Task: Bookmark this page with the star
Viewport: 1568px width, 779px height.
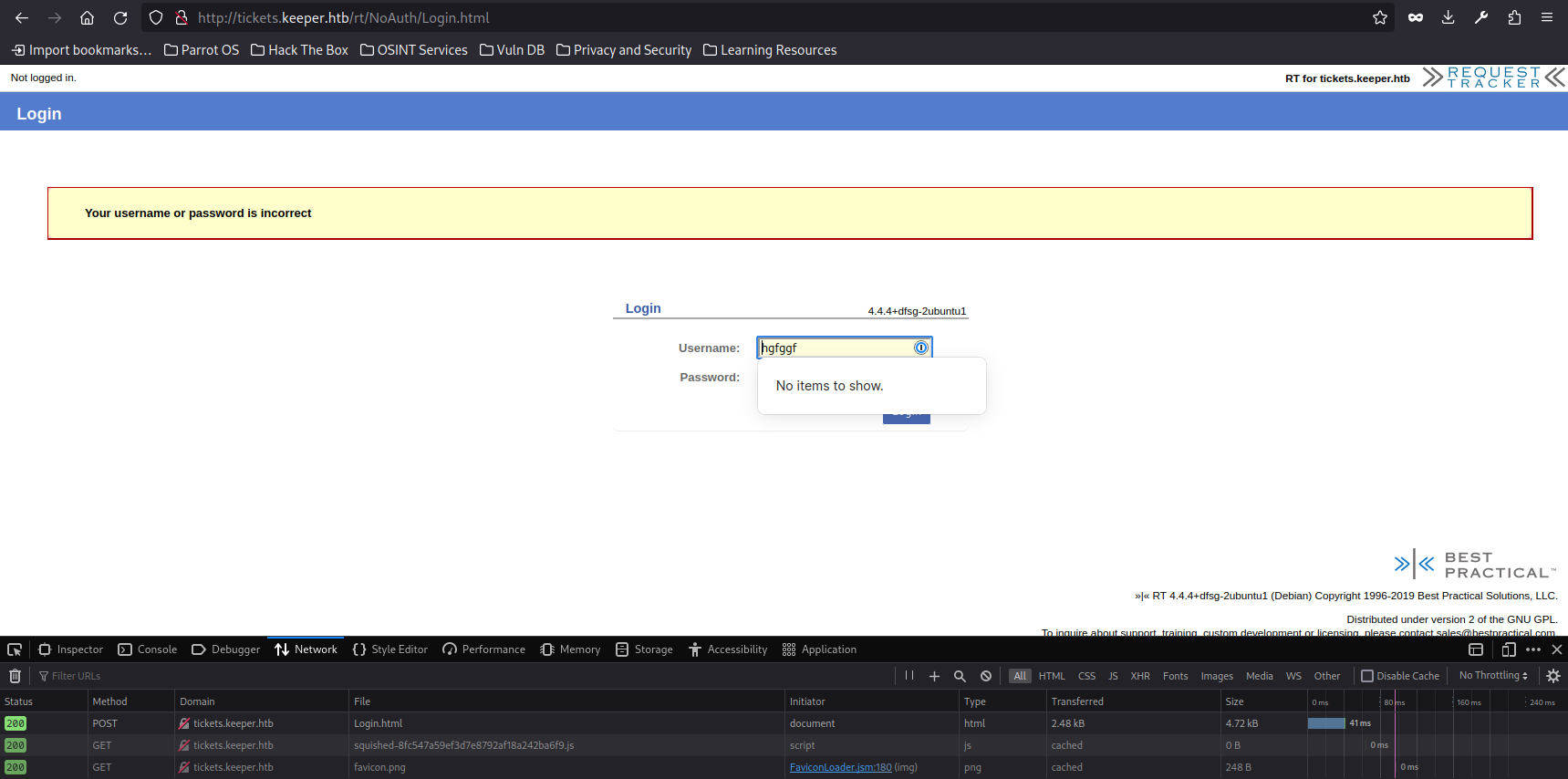Action: [x=1379, y=17]
